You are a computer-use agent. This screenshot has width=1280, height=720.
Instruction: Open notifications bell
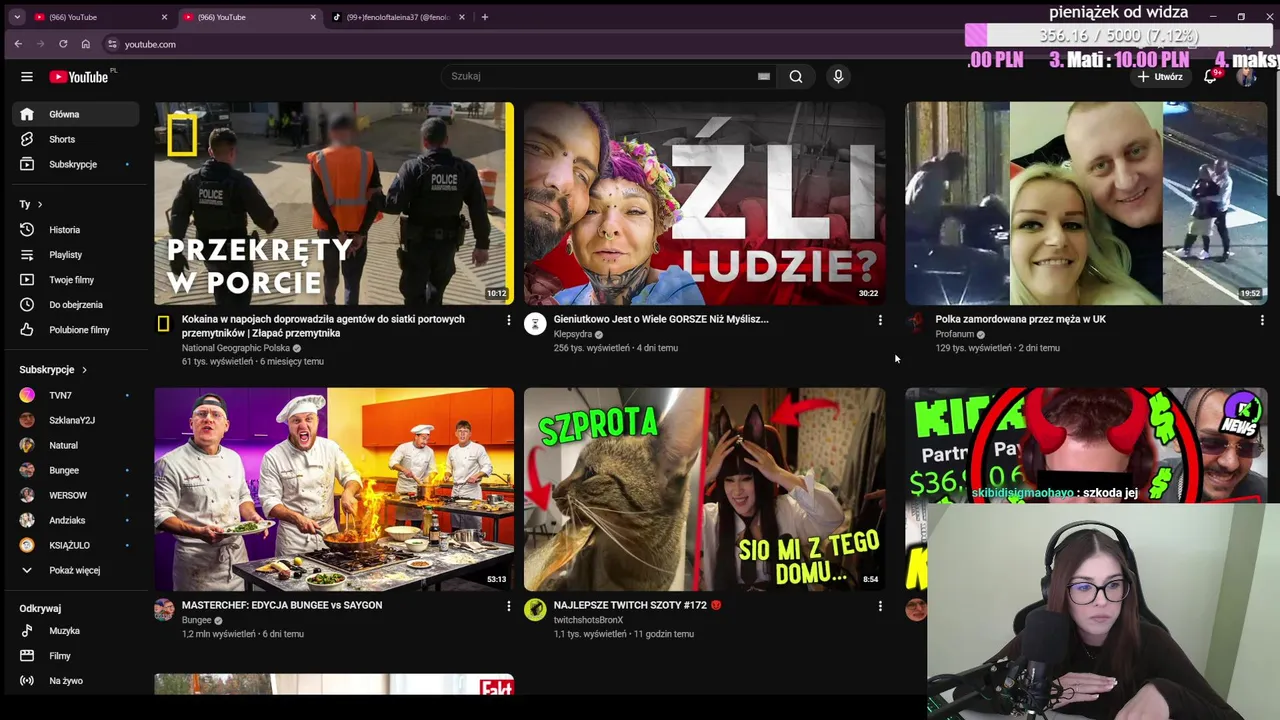coord(1210,77)
